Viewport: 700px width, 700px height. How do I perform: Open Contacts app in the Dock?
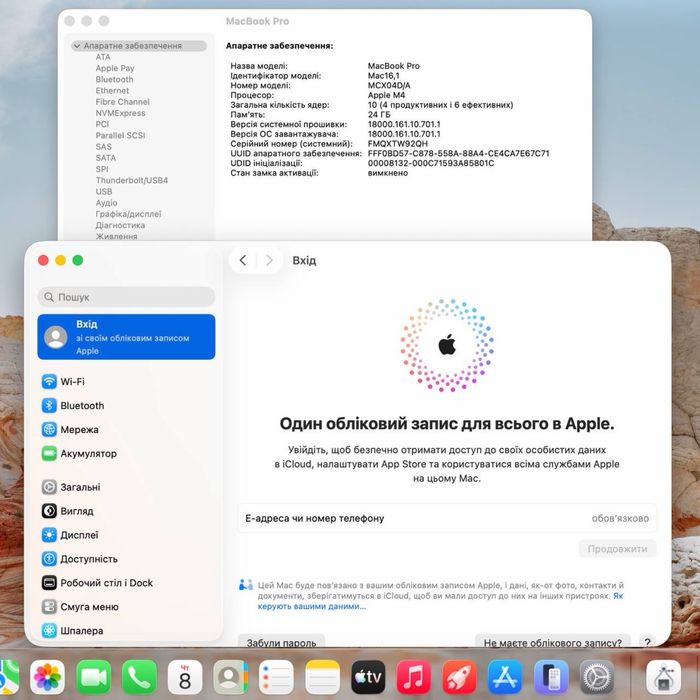click(231, 677)
